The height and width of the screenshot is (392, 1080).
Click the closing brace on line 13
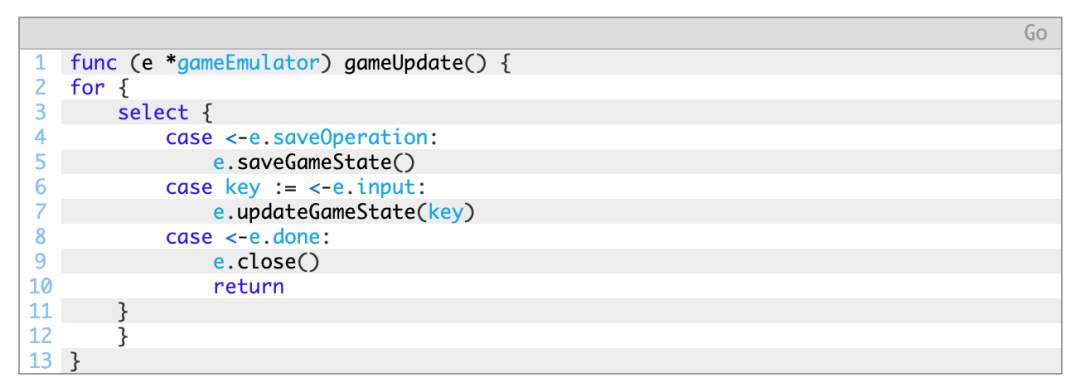(76, 361)
